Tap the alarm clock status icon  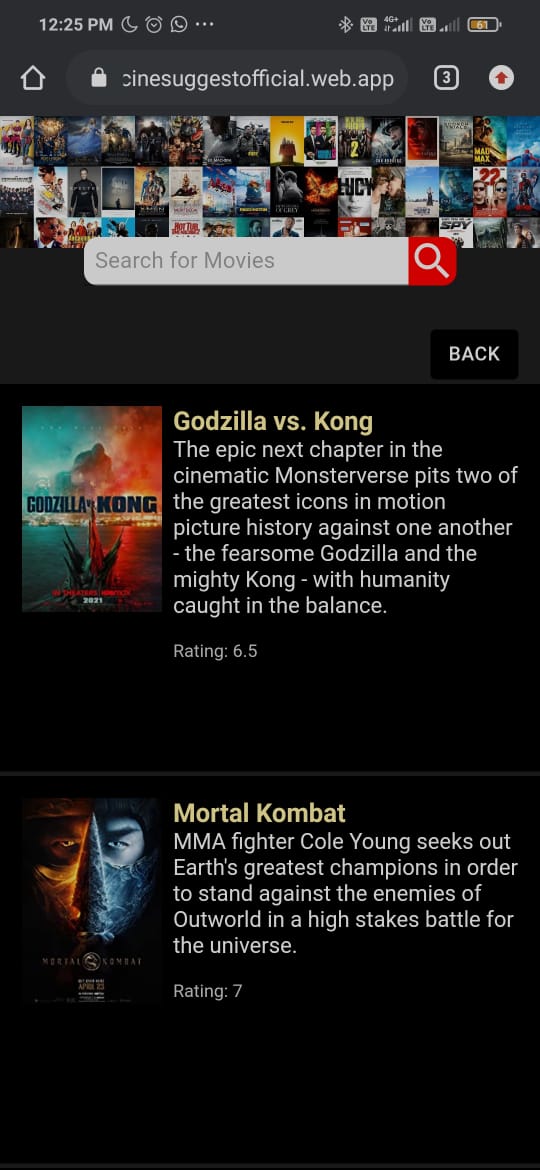tap(154, 25)
